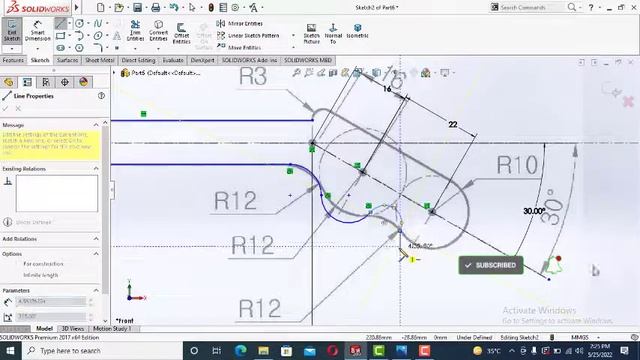Open Microsoft Edge from the taskbar
This screenshot has width=640, height=360.
(240, 351)
